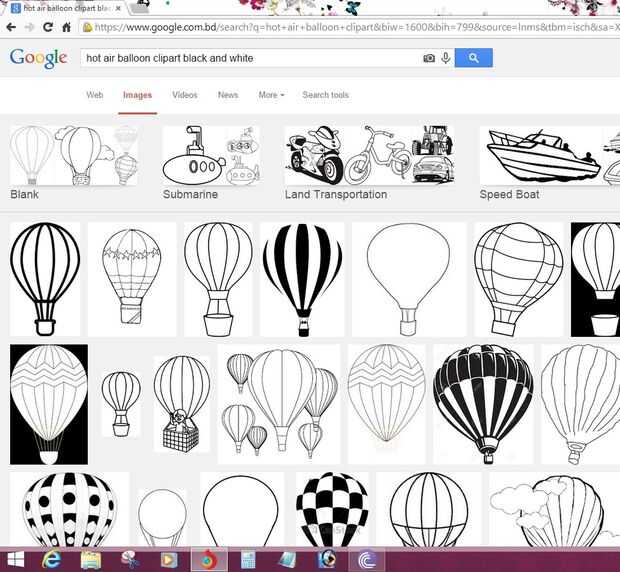Screen dimensions: 620x572
Task: Open File Explorer from taskbar
Action: (91, 559)
